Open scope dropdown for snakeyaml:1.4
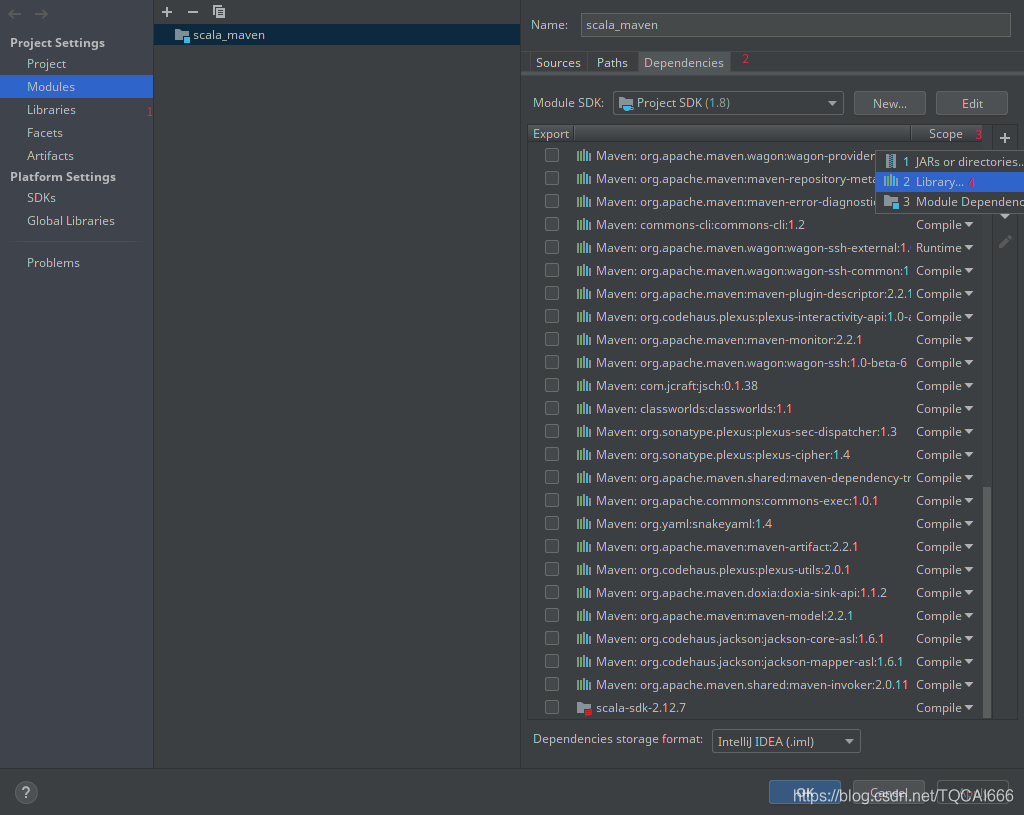 pos(944,524)
